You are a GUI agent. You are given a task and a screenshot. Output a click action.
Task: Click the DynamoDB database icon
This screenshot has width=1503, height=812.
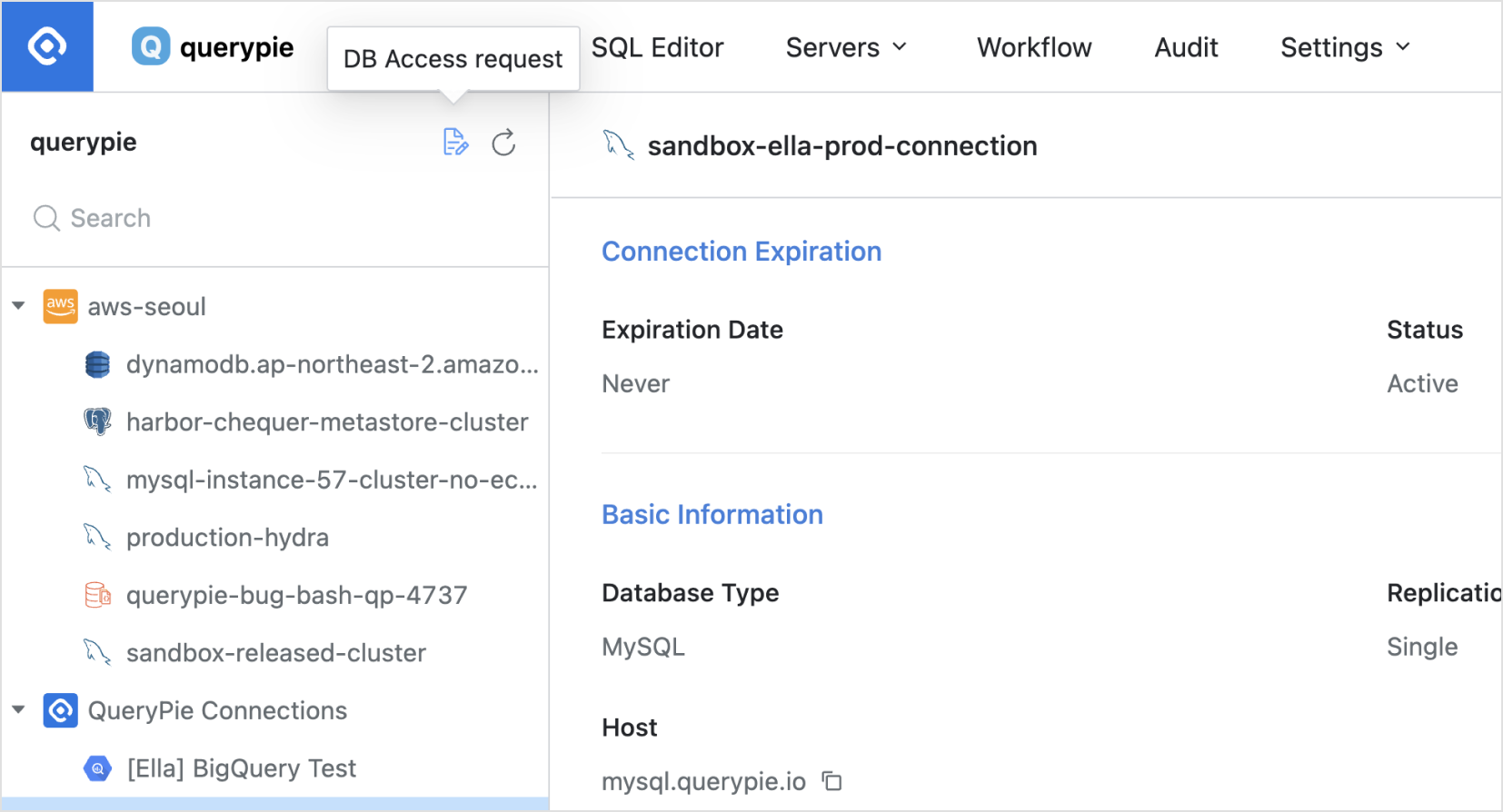(x=97, y=364)
